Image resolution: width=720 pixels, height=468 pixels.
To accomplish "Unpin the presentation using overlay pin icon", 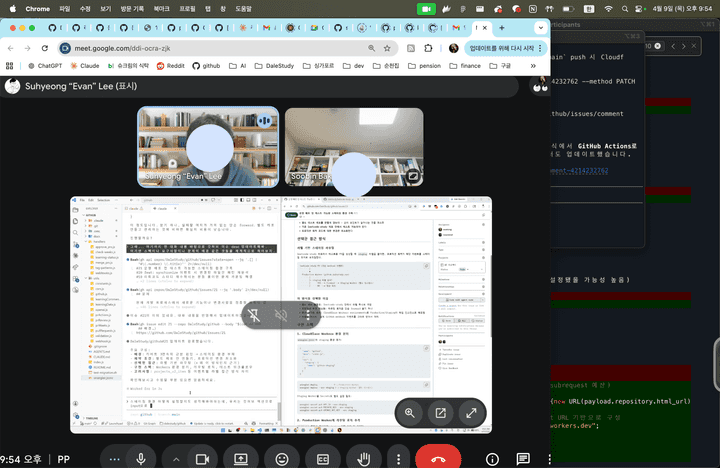I will [x=253, y=315].
